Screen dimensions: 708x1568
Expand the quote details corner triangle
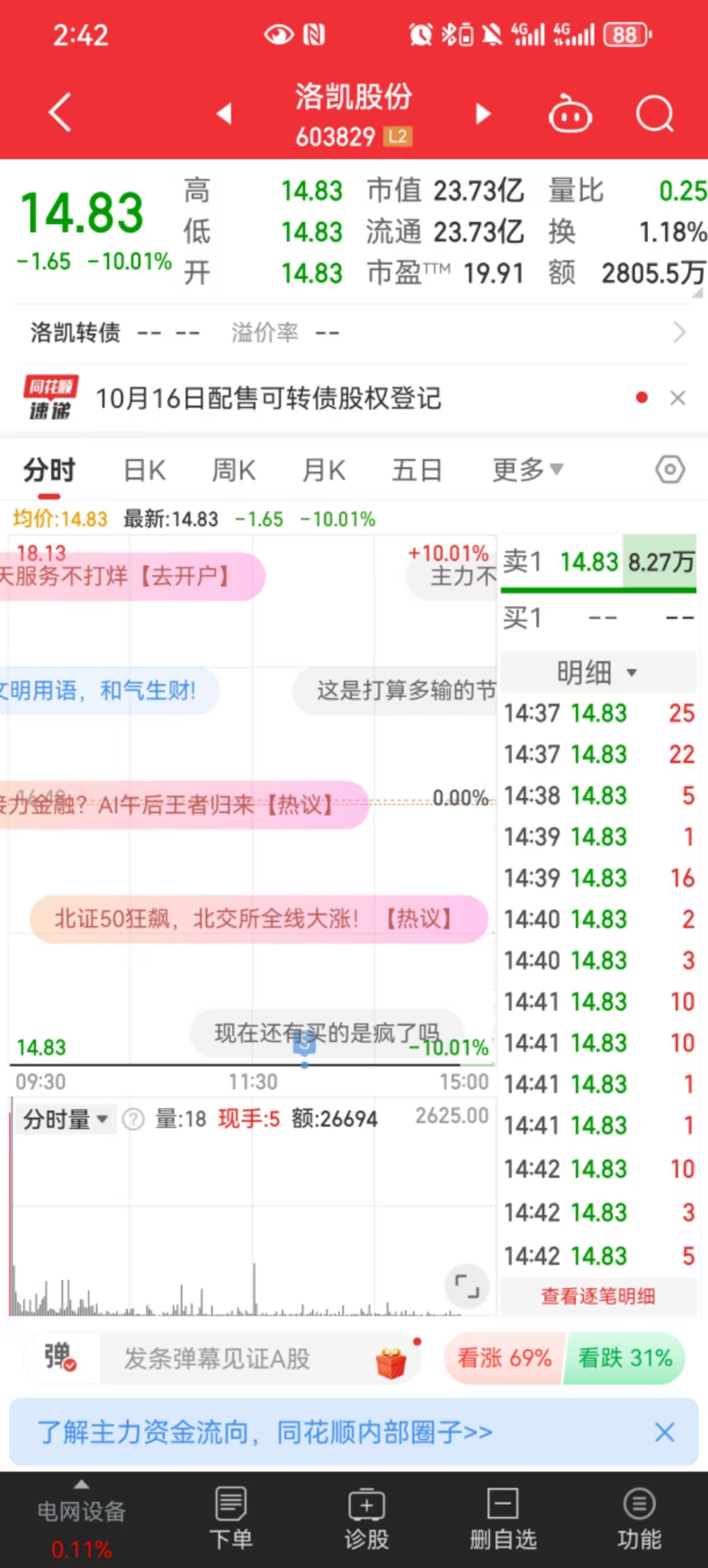pyautogui.click(x=698, y=293)
